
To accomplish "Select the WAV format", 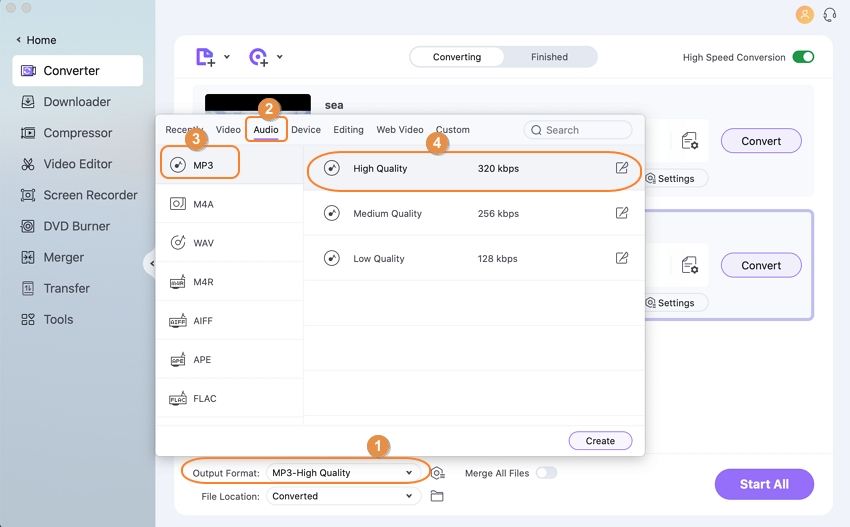I will coord(229,243).
